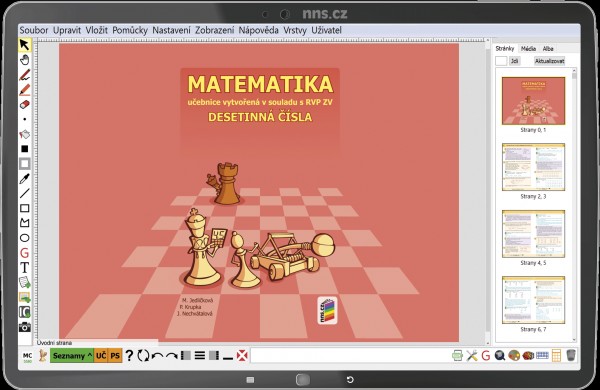Viewport: 600px width, 390px height.
Task: Click the printer icon in bottom bar
Action: (x=457, y=356)
